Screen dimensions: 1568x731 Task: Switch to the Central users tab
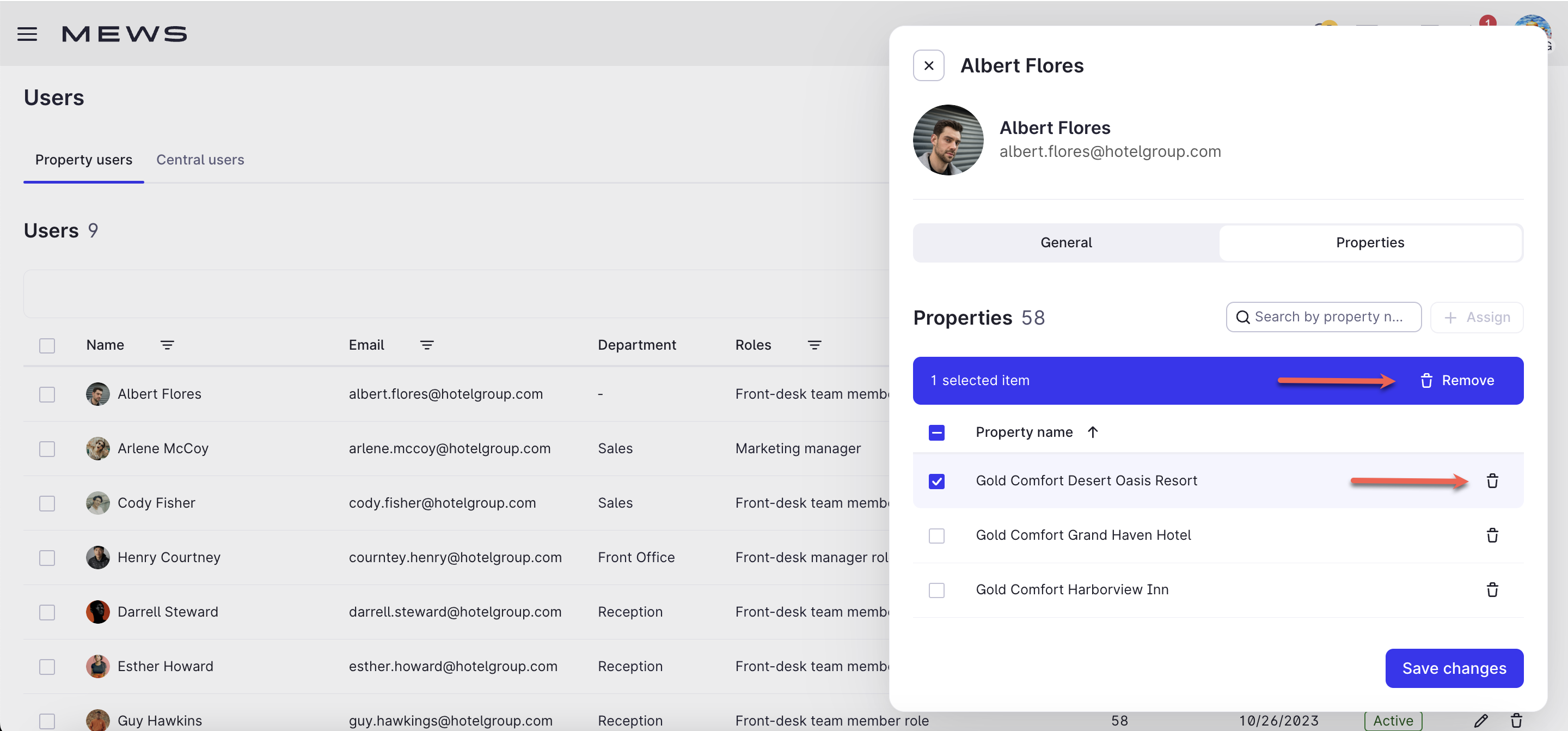coord(200,160)
